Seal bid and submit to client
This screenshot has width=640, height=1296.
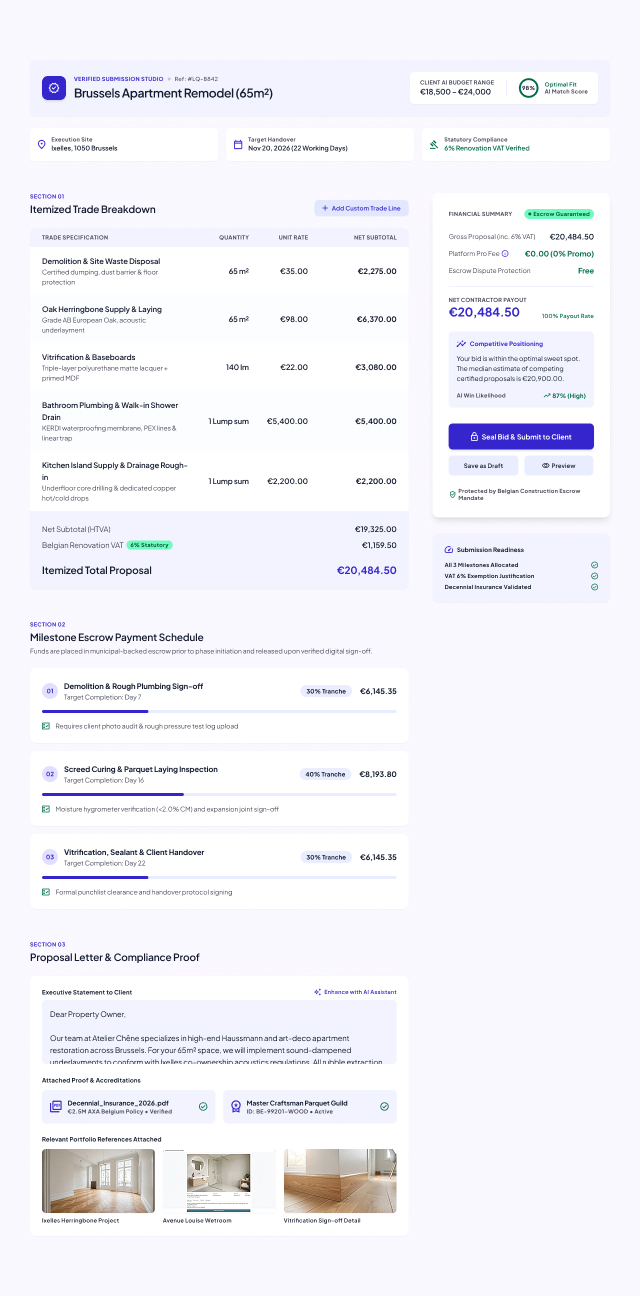click(x=521, y=437)
